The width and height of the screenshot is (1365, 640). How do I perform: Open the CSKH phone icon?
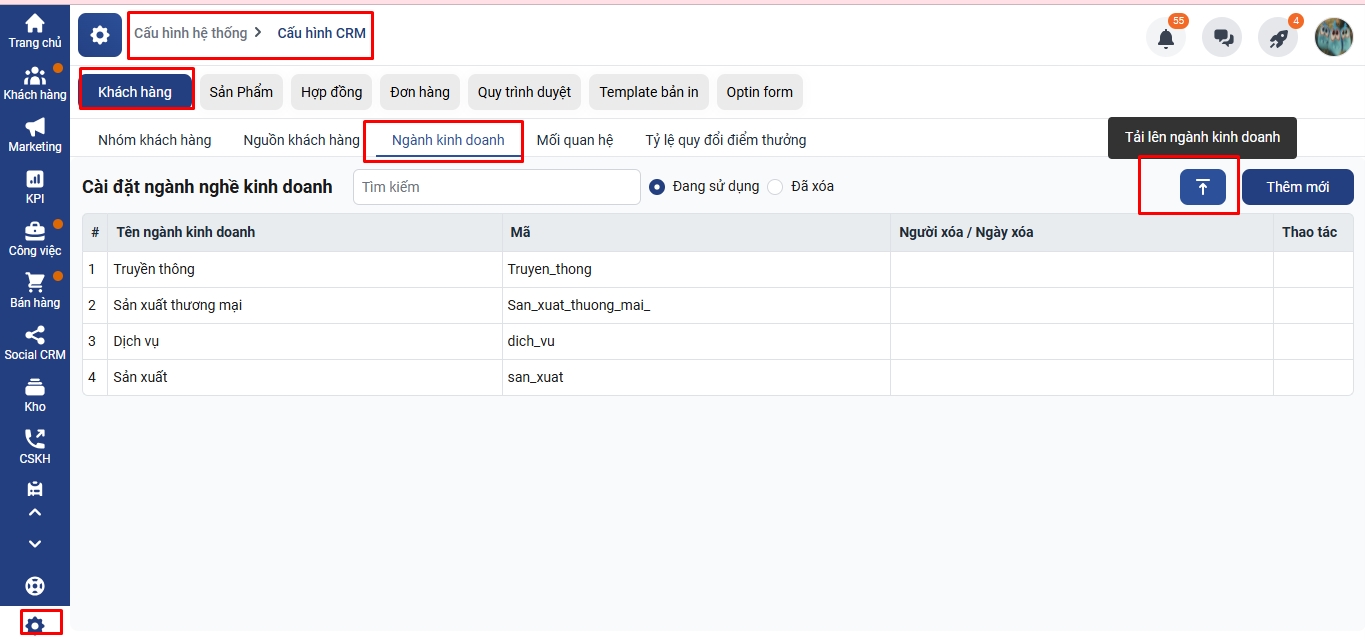[x=34, y=439]
